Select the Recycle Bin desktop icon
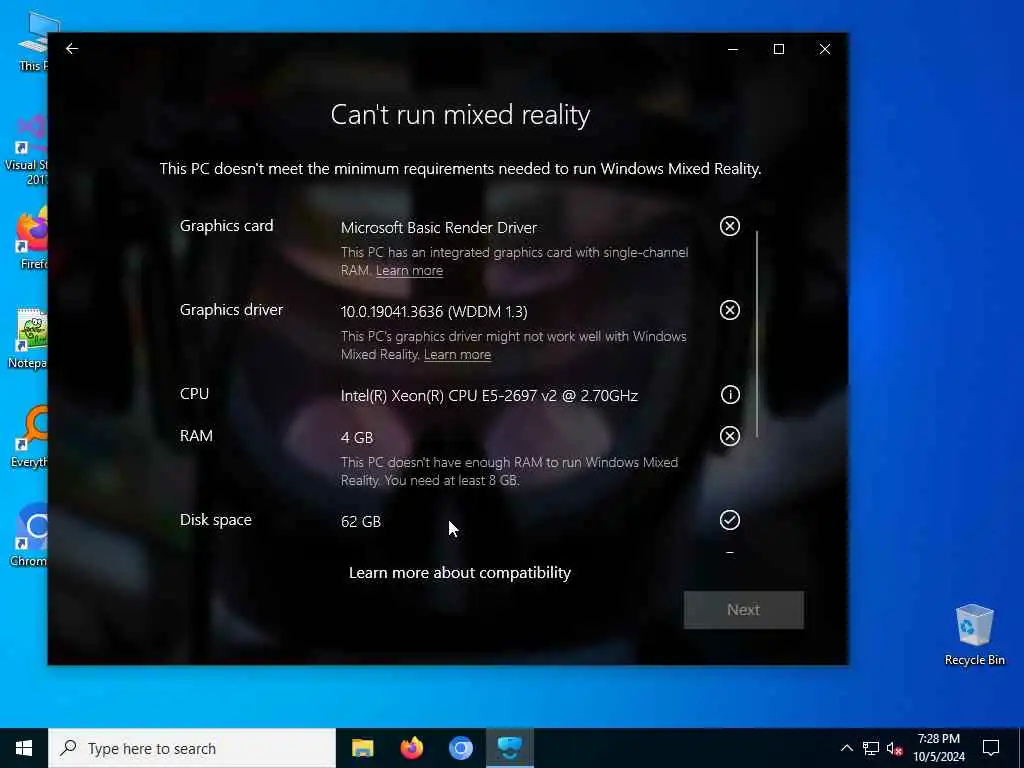 pyautogui.click(x=974, y=635)
